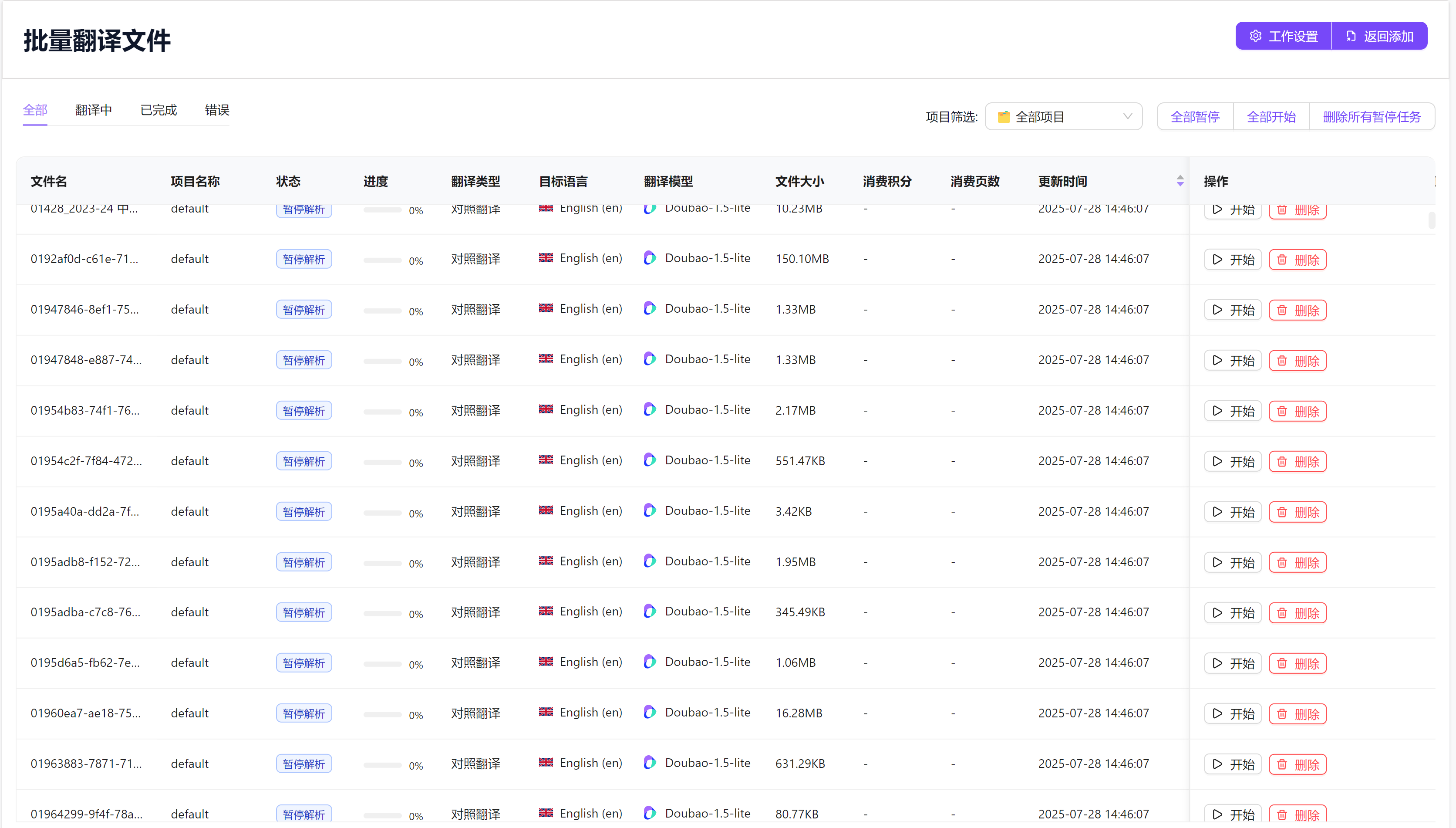Click the folder icon in project filter
Image resolution: width=1456 pixels, height=828 pixels.
coord(1004,117)
